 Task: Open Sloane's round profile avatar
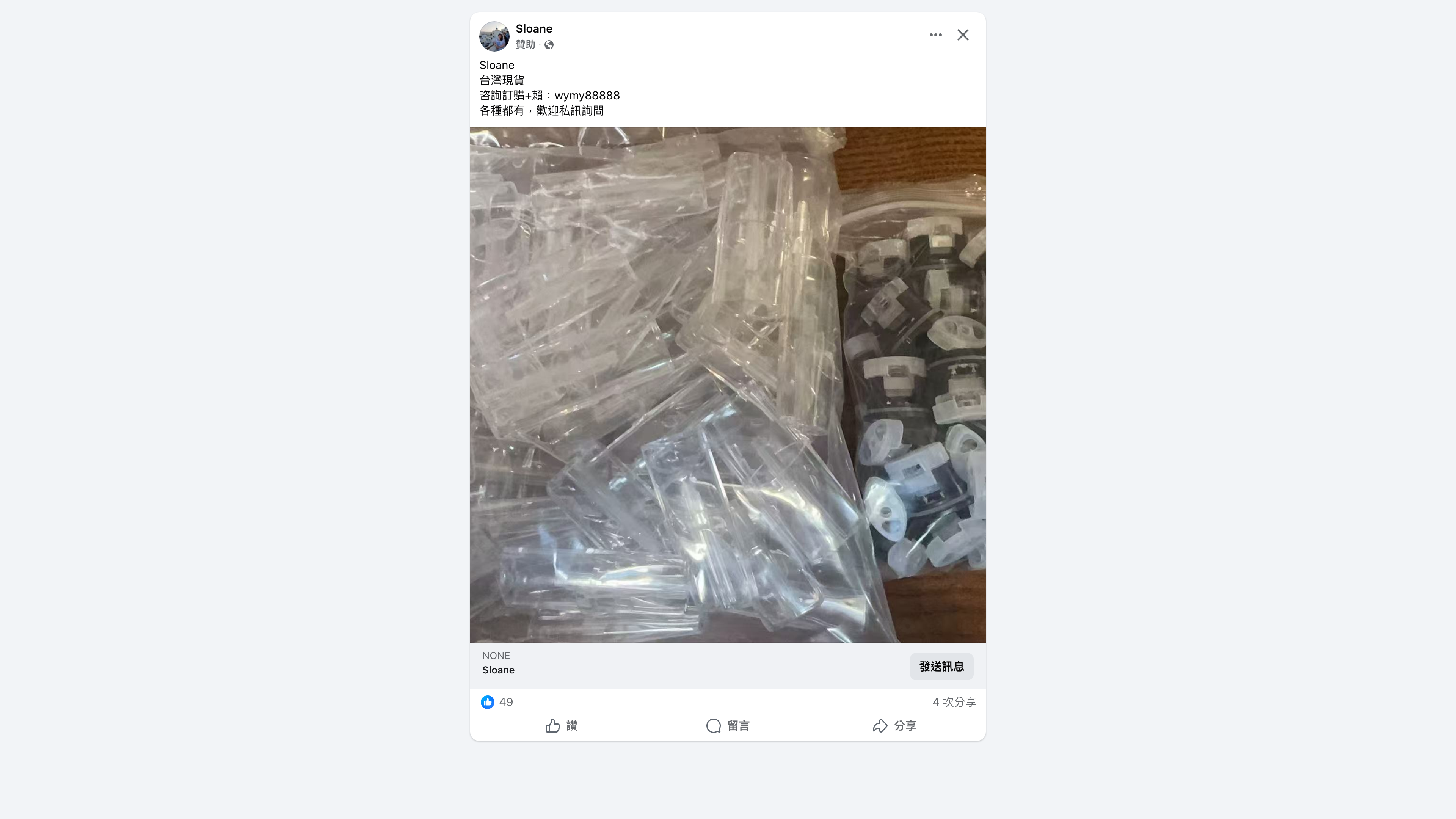(x=494, y=36)
